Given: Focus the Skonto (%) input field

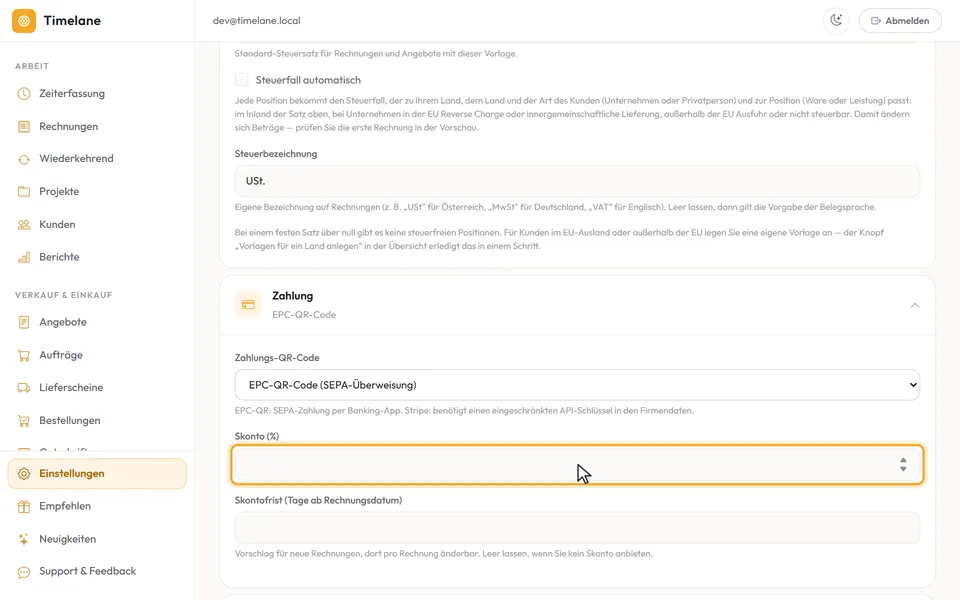Looking at the screenshot, I should [577, 465].
